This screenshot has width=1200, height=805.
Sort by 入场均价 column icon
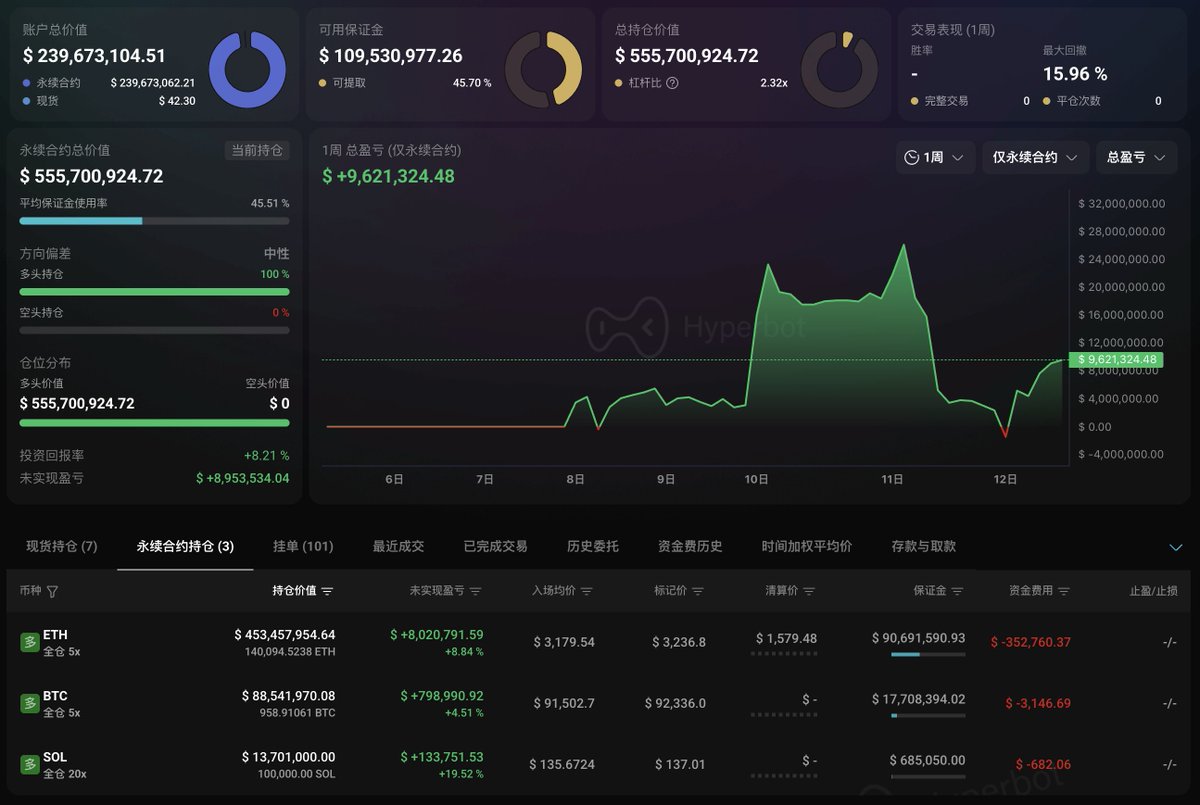(586, 591)
